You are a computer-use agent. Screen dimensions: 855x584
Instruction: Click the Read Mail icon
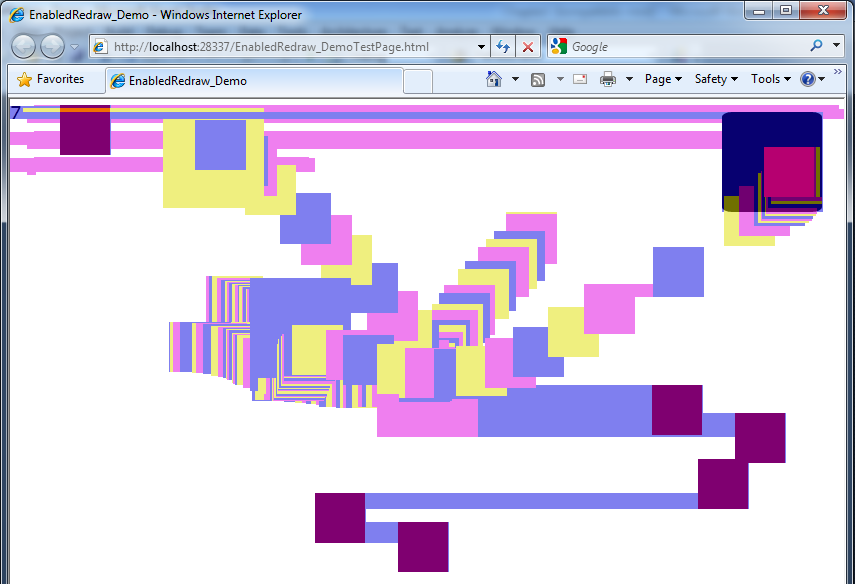[x=580, y=79]
